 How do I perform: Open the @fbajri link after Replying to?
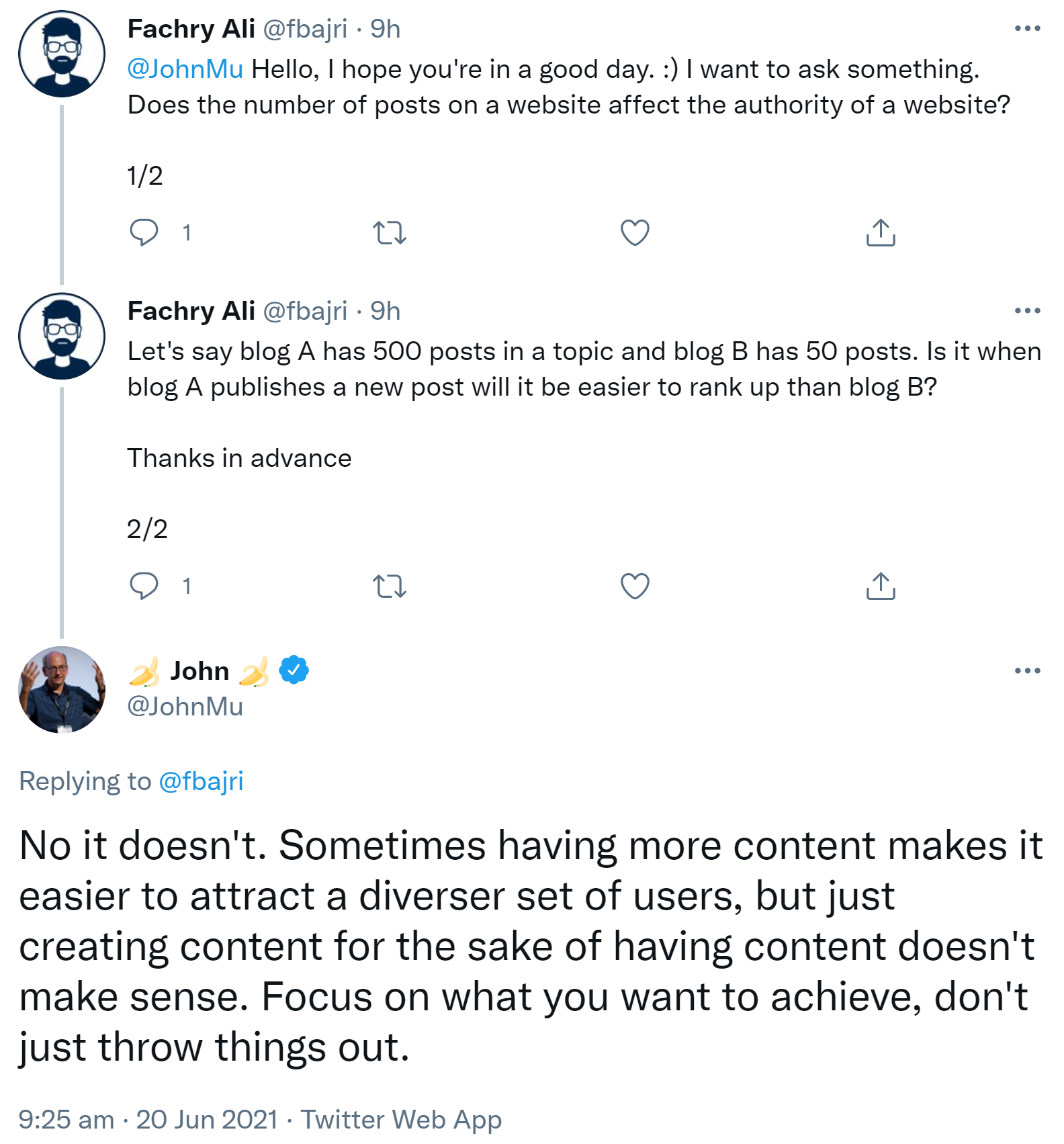(201, 781)
